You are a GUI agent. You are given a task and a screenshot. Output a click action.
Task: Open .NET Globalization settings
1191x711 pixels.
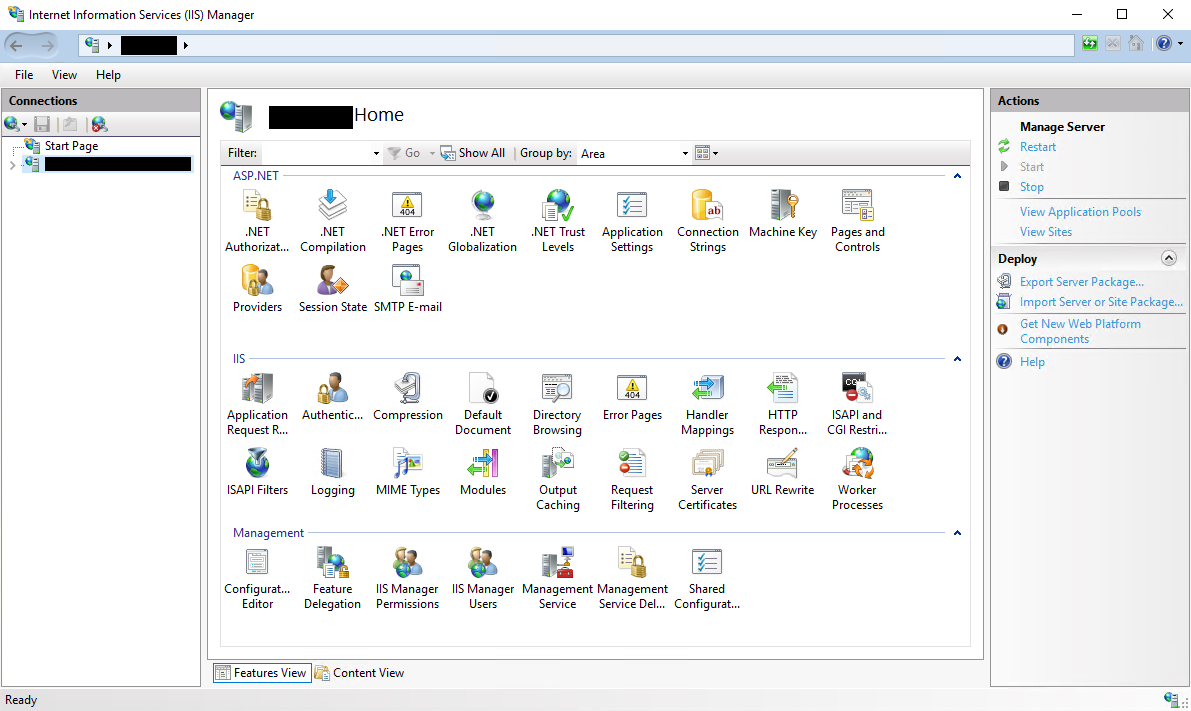pos(482,221)
